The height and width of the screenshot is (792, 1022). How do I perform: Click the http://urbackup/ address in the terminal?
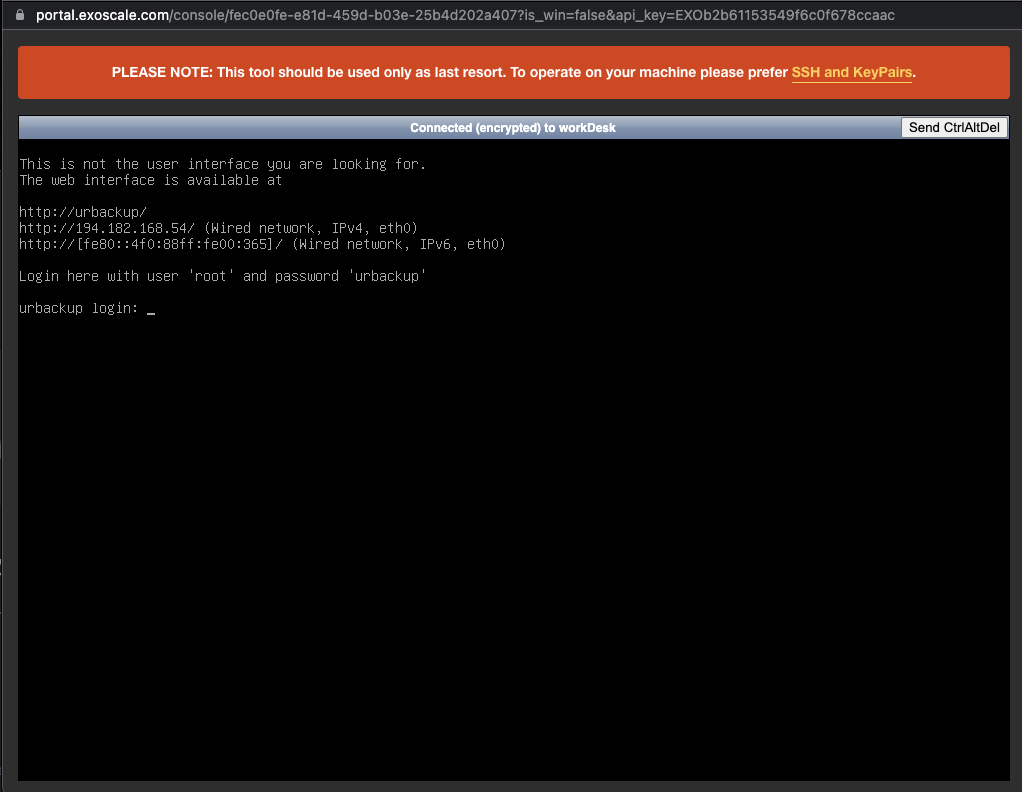pos(82,212)
